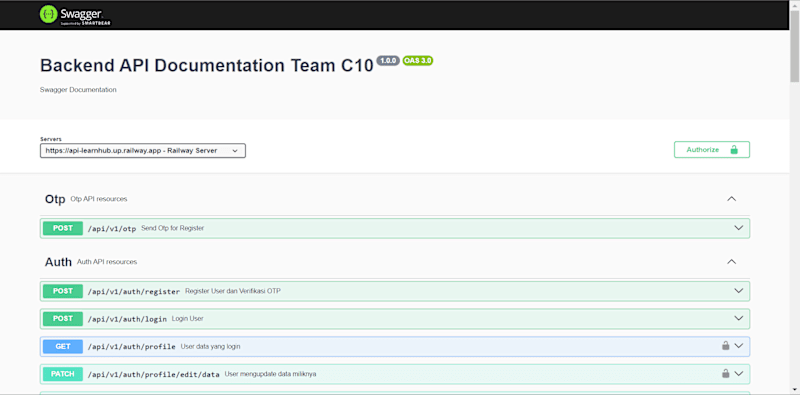Click the lock icon on GET profile row
This screenshot has width=800, height=395.
pos(725,345)
